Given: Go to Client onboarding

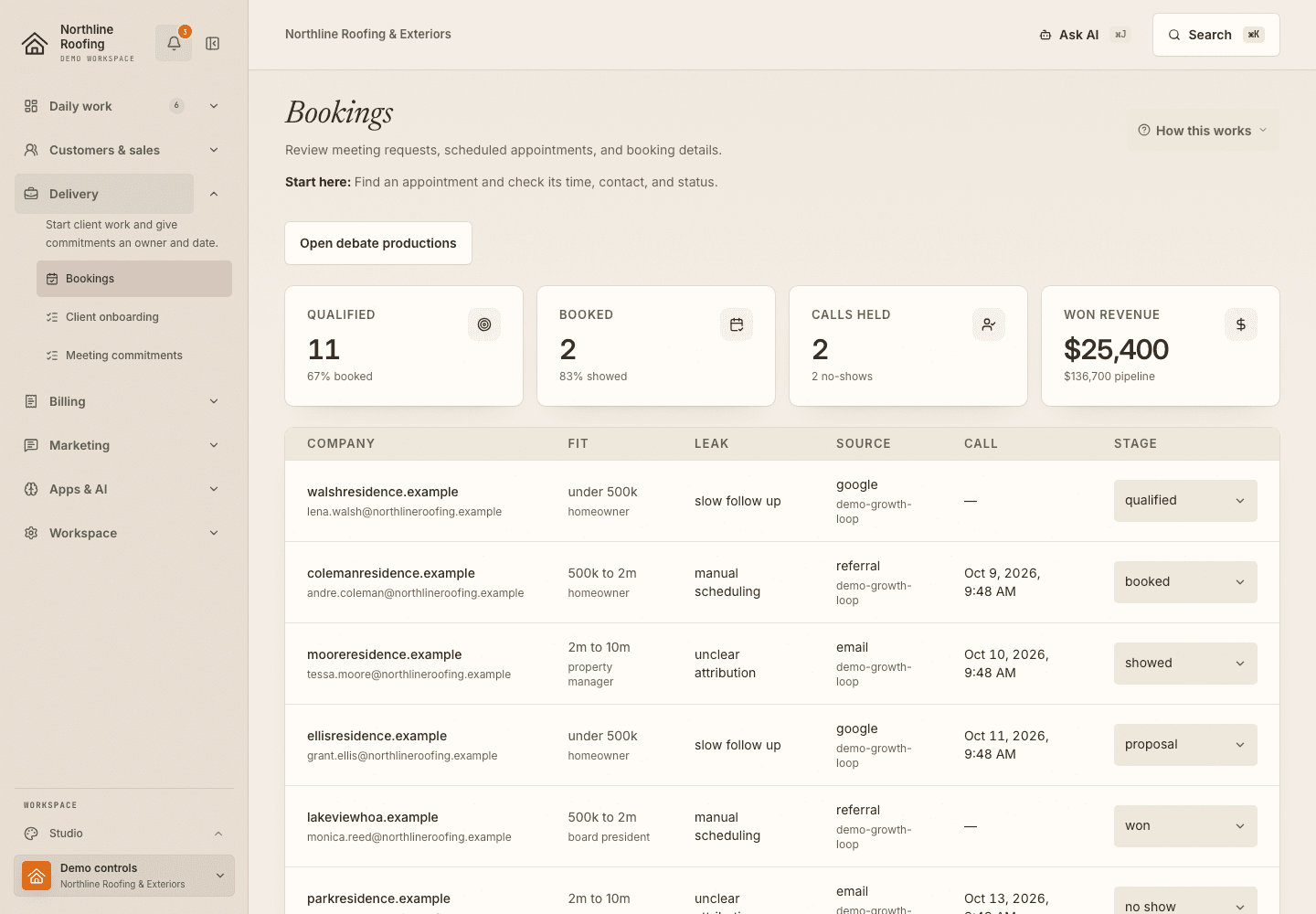Looking at the screenshot, I should [134, 317].
